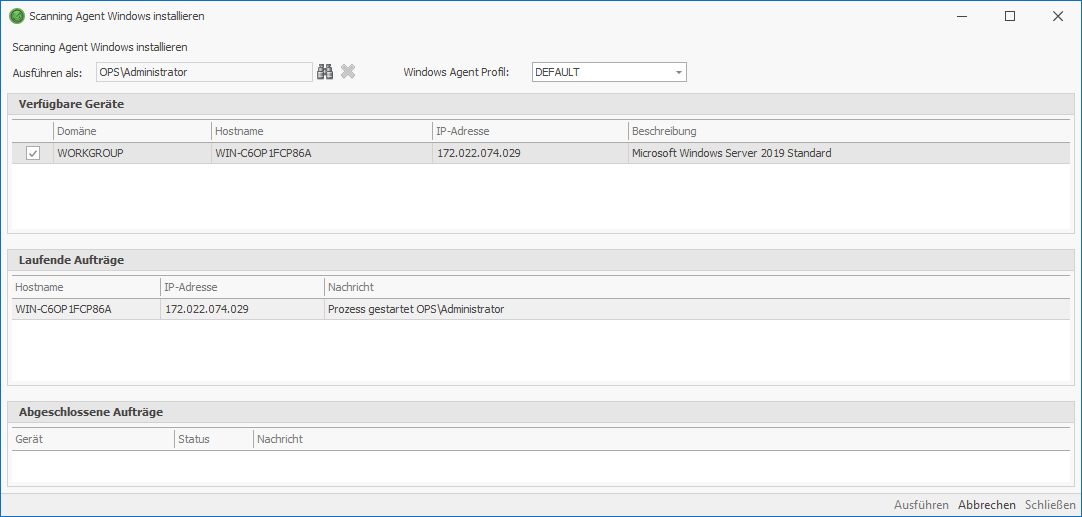Sort available devices by Domäne column
Viewport: 1082px width, 517px height.
coord(130,131)
